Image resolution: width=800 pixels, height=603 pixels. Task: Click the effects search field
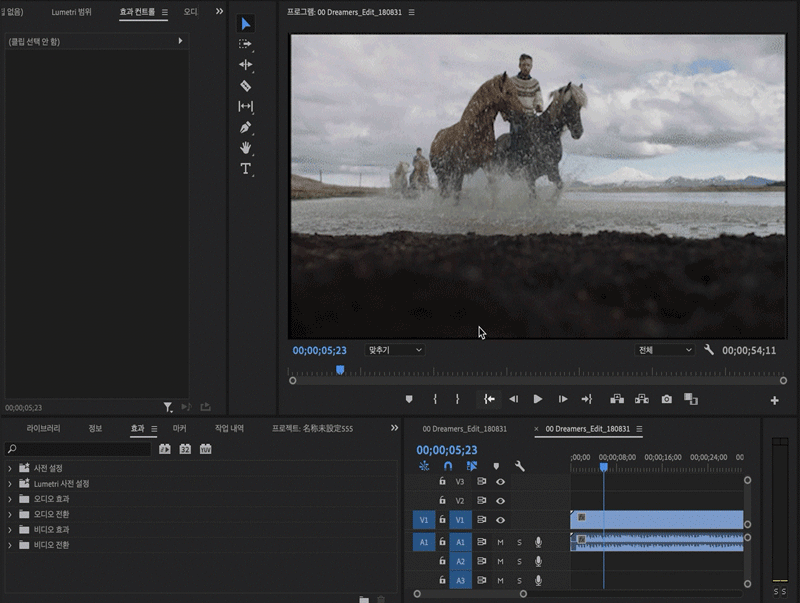(x=80, y=449)
